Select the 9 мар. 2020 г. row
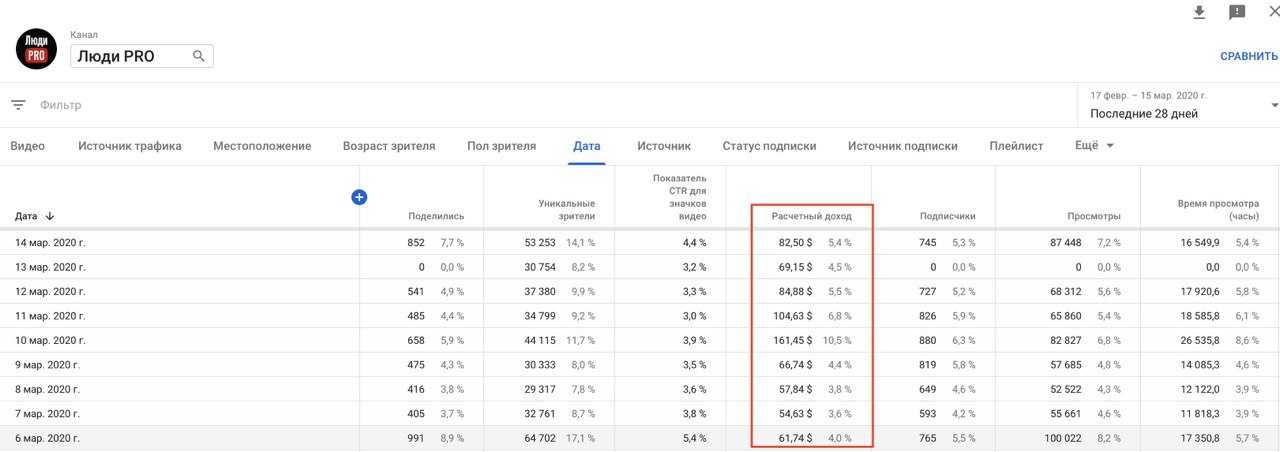 (640, 365)
